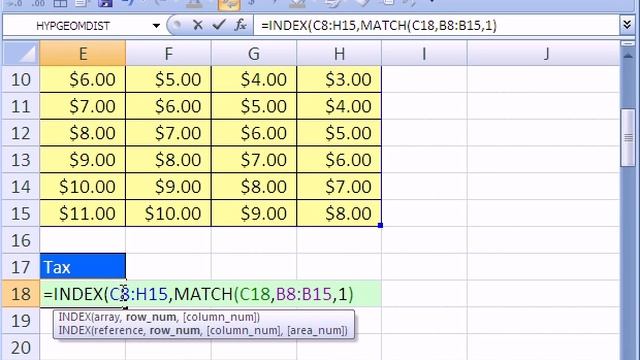
Task: Expand the formula bar with double chevron
Action: (x=627, y=25)
